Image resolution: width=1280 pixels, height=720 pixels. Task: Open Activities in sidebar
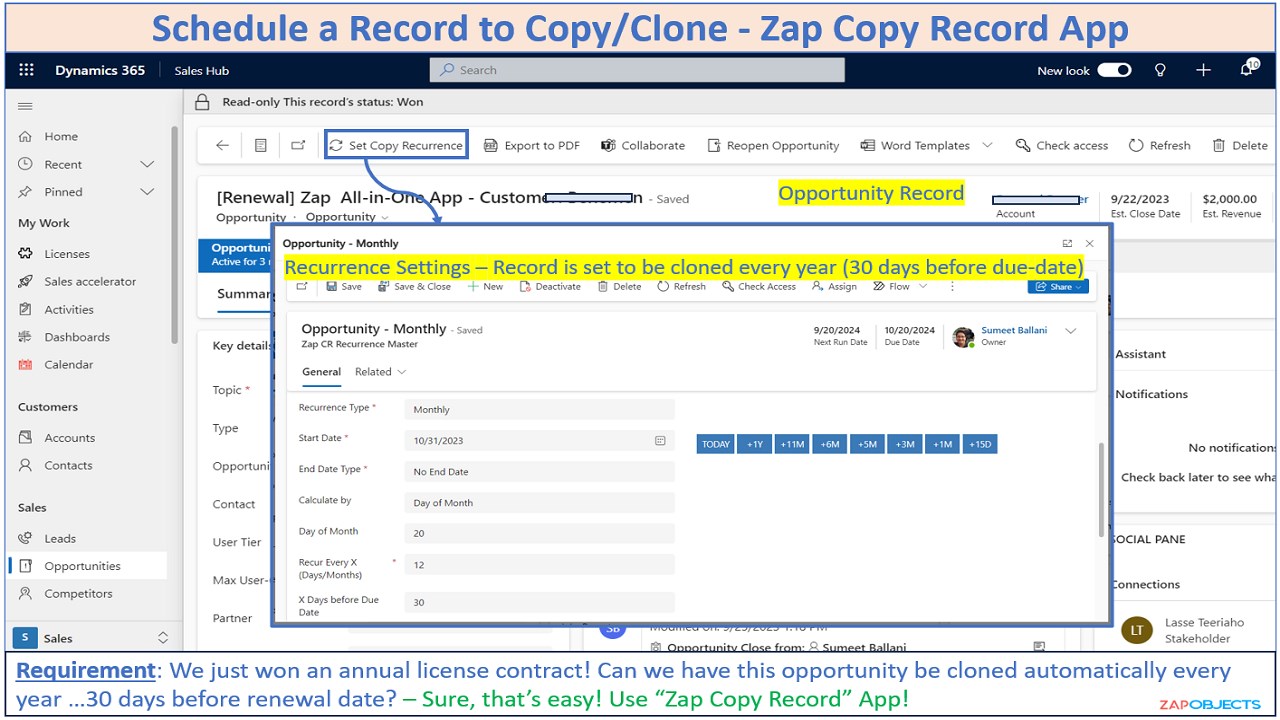pyautogui.click(x=69, y=310)
